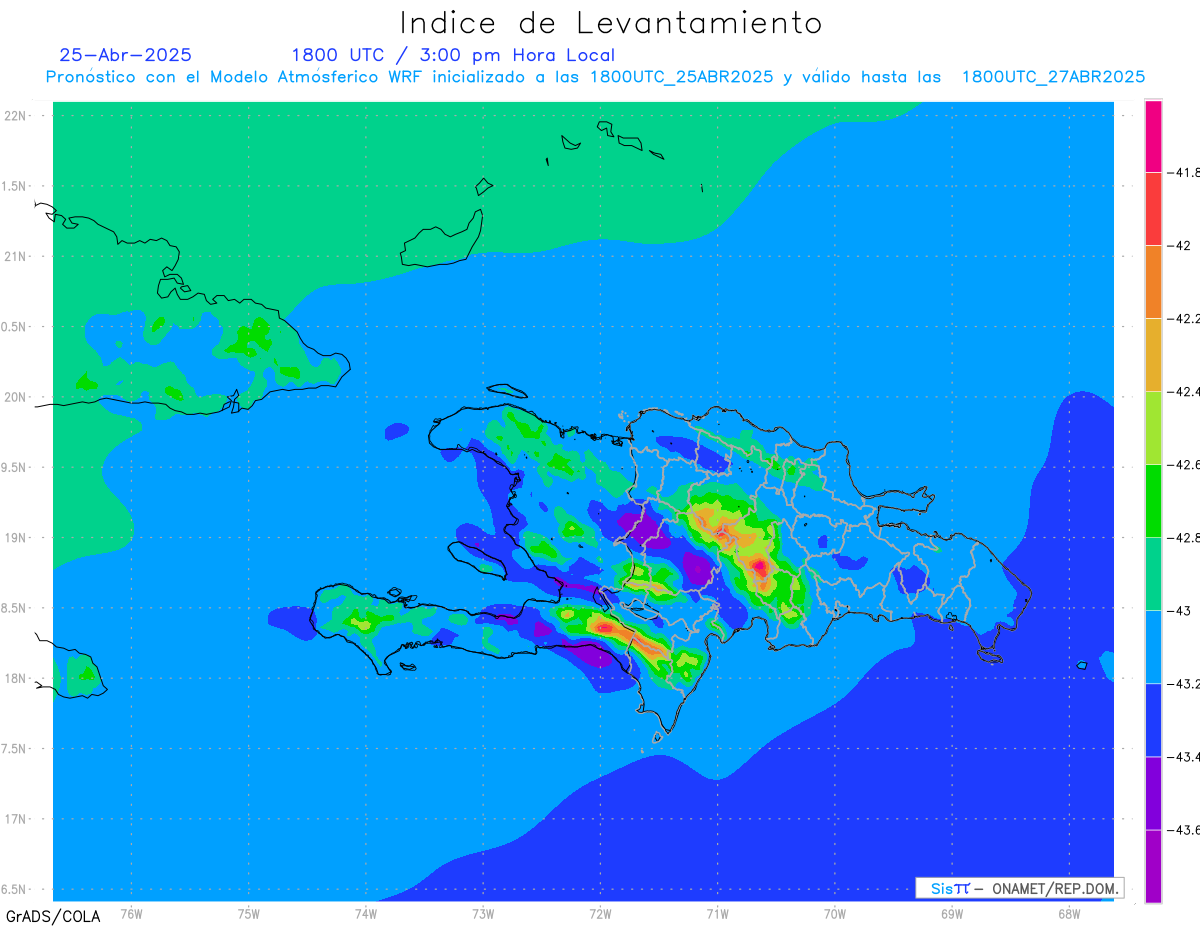The image size is (1200, 927).
Task: Click the latitude label "21N"
Action: point(15,257)
